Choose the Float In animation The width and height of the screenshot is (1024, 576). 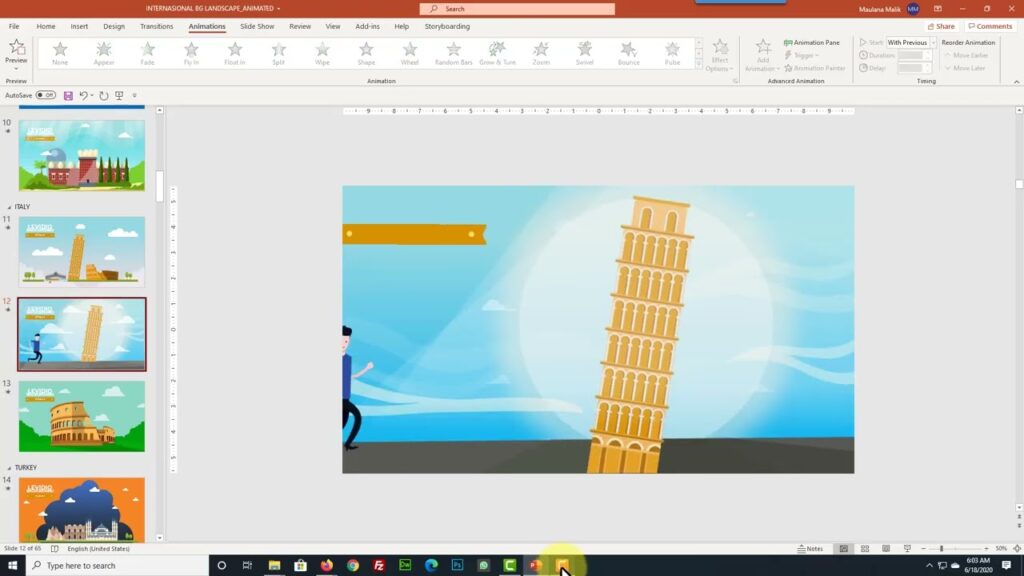235,54
